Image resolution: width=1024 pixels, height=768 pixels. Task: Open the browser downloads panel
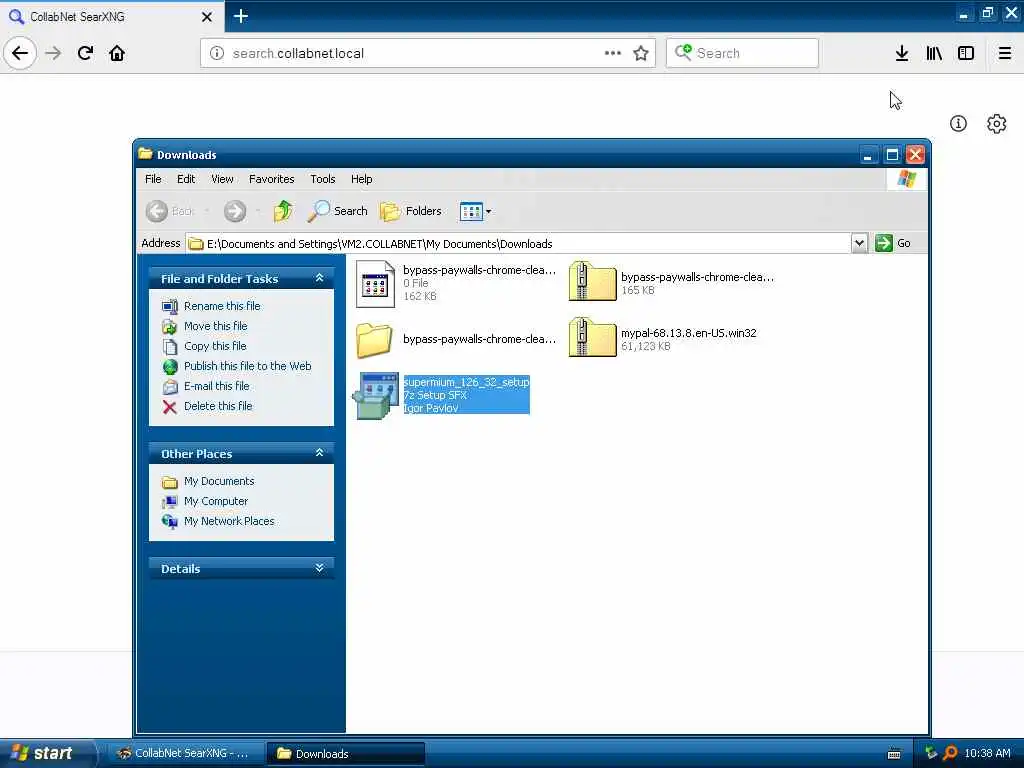point(902,53)
